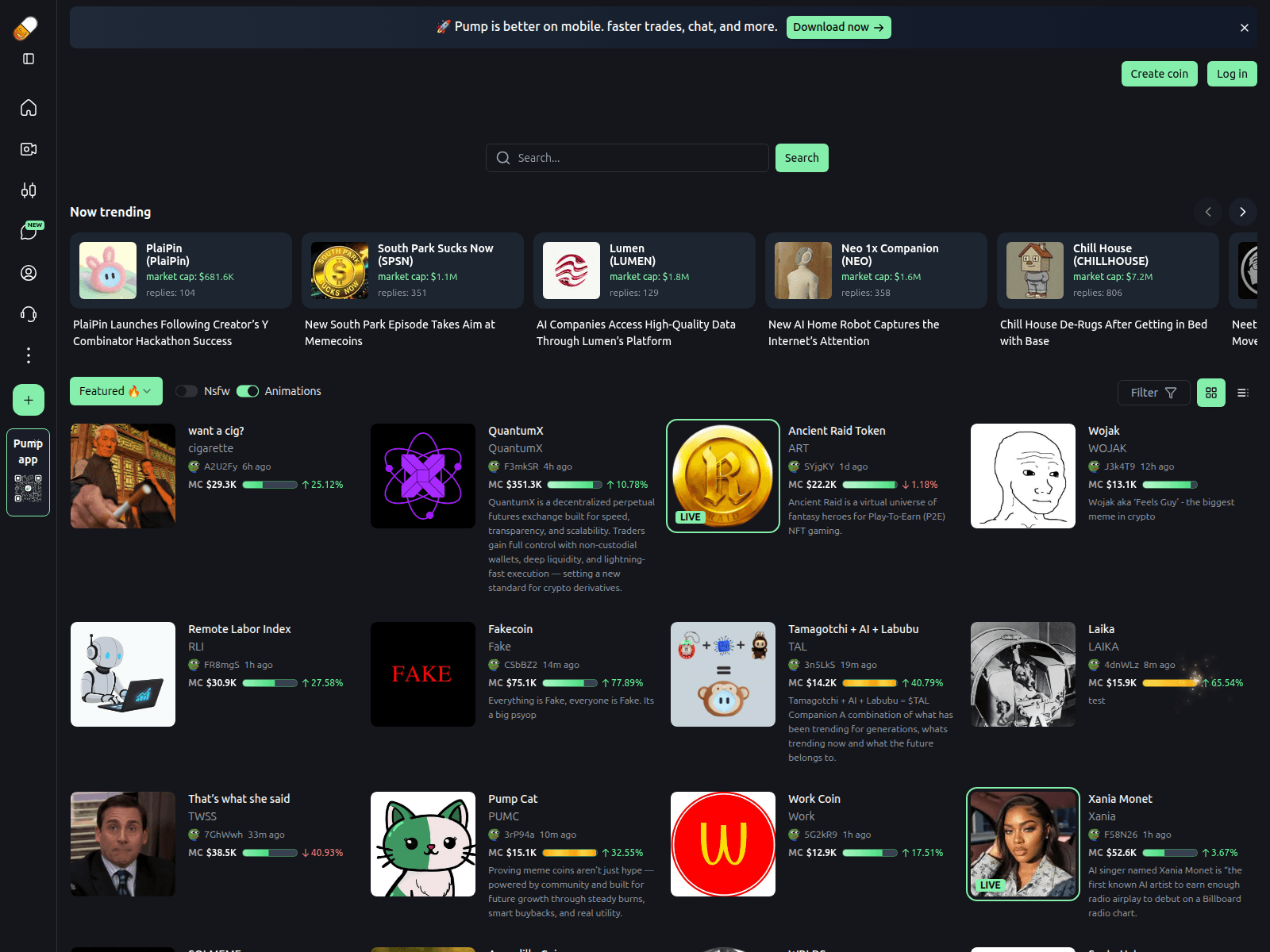
Task: Open the Fakecoin FAKE thumbnail
Action: tap(423, 674)
